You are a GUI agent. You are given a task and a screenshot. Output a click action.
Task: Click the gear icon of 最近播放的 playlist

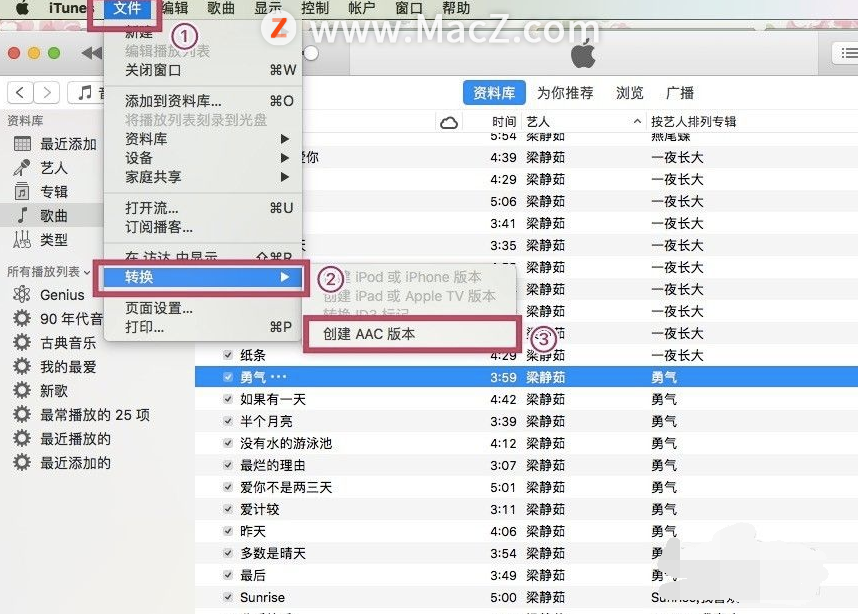coord(22,438)
